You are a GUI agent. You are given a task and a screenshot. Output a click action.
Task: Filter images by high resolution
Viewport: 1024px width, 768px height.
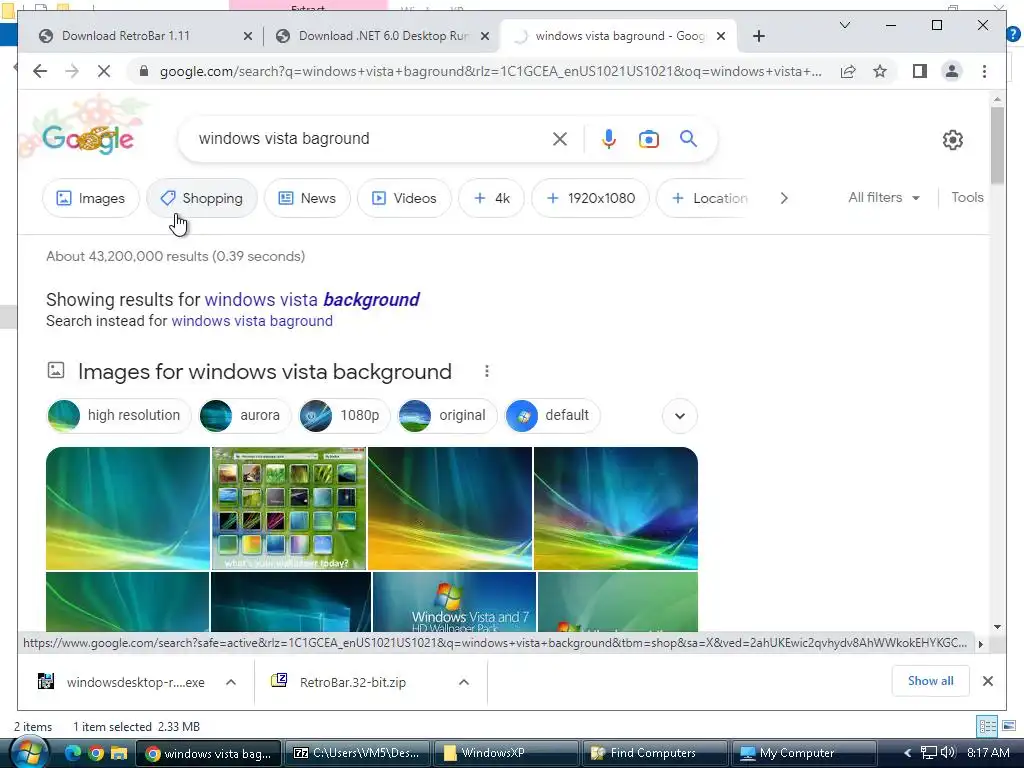[119, 415]
